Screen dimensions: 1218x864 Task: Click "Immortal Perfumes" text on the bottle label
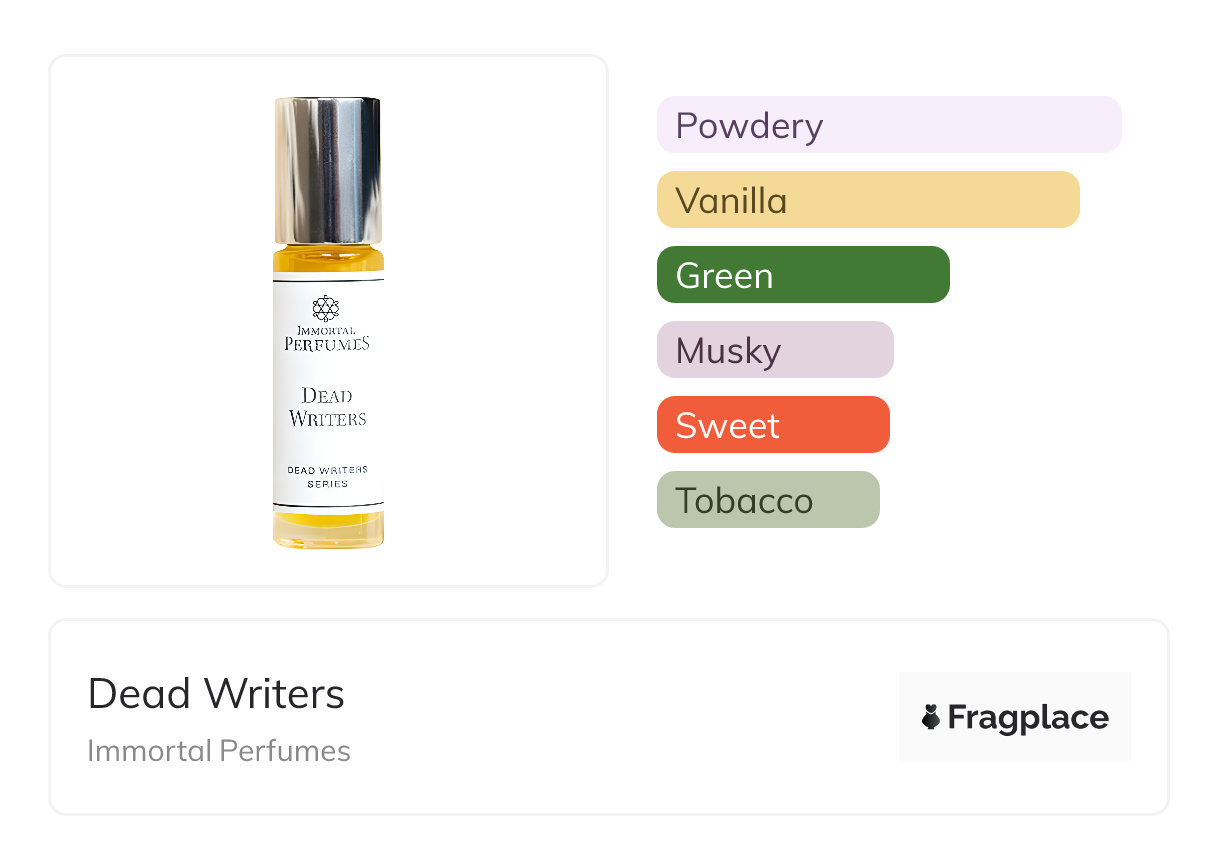[x=327, y=337]
